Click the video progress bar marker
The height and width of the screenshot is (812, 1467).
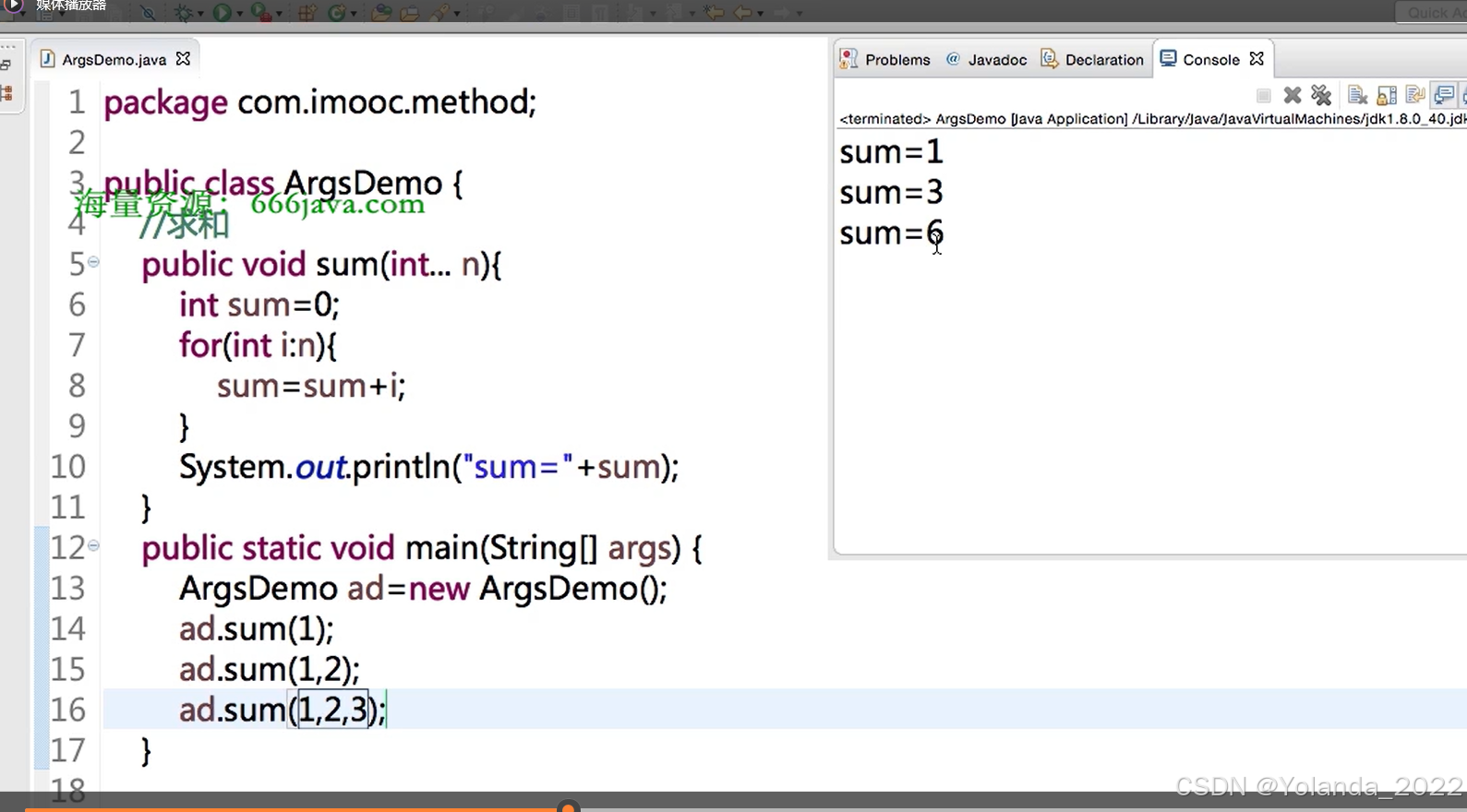click(x=569, y=807)
